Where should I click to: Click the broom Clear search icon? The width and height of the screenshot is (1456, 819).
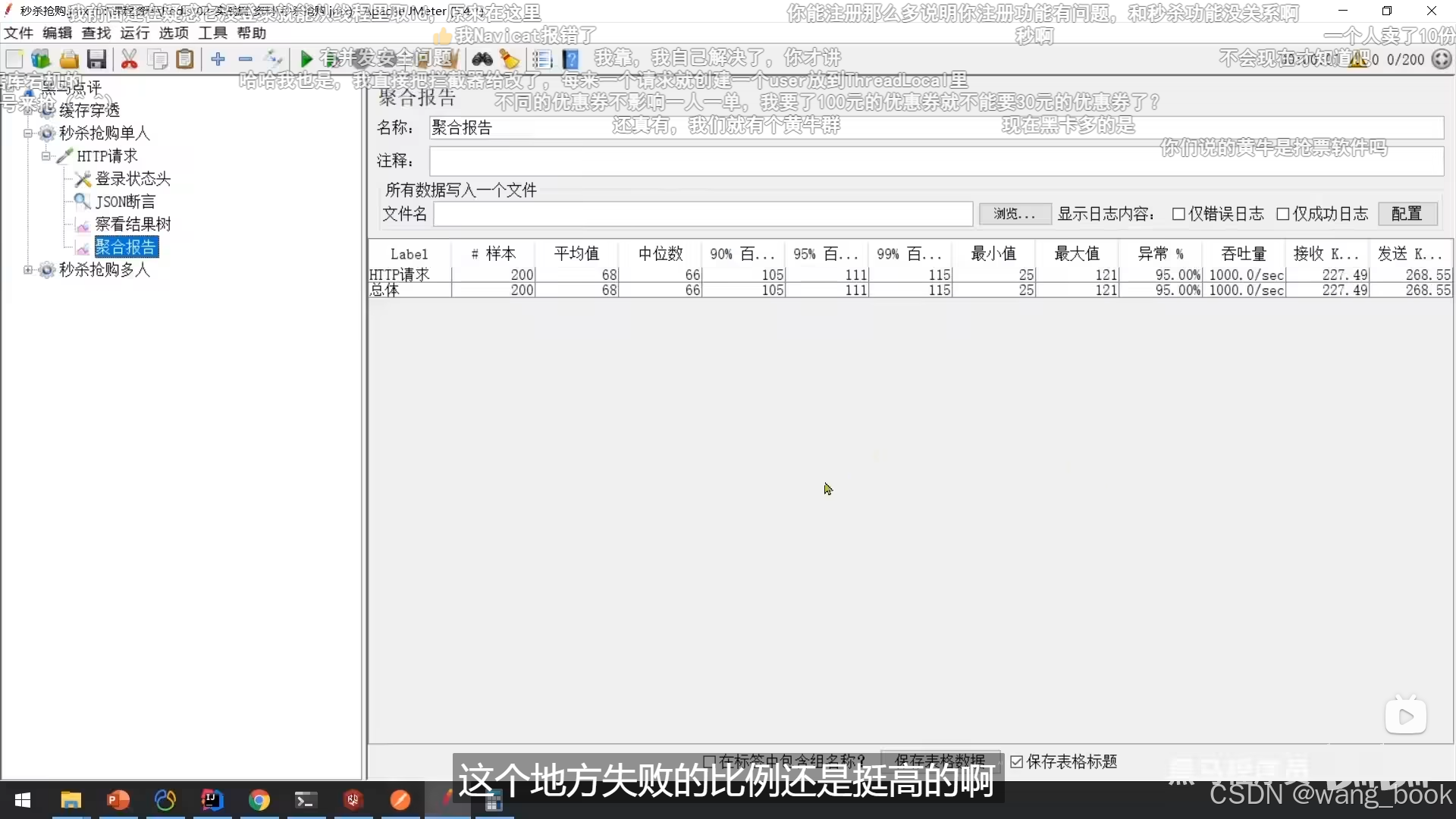pyautogui.click(x=510, y=59)
